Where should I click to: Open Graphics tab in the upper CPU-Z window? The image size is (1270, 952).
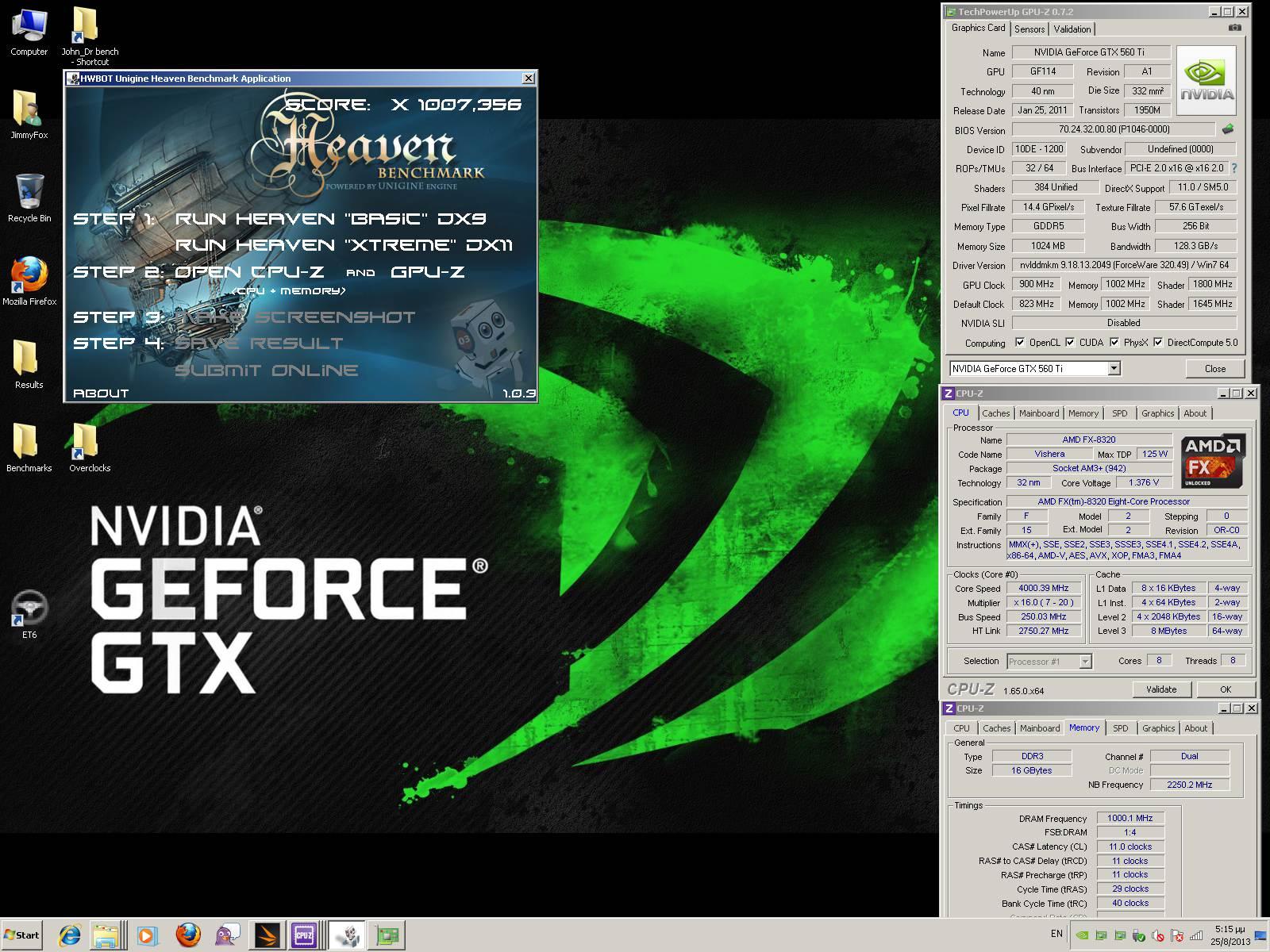[x=1157, y=413]
